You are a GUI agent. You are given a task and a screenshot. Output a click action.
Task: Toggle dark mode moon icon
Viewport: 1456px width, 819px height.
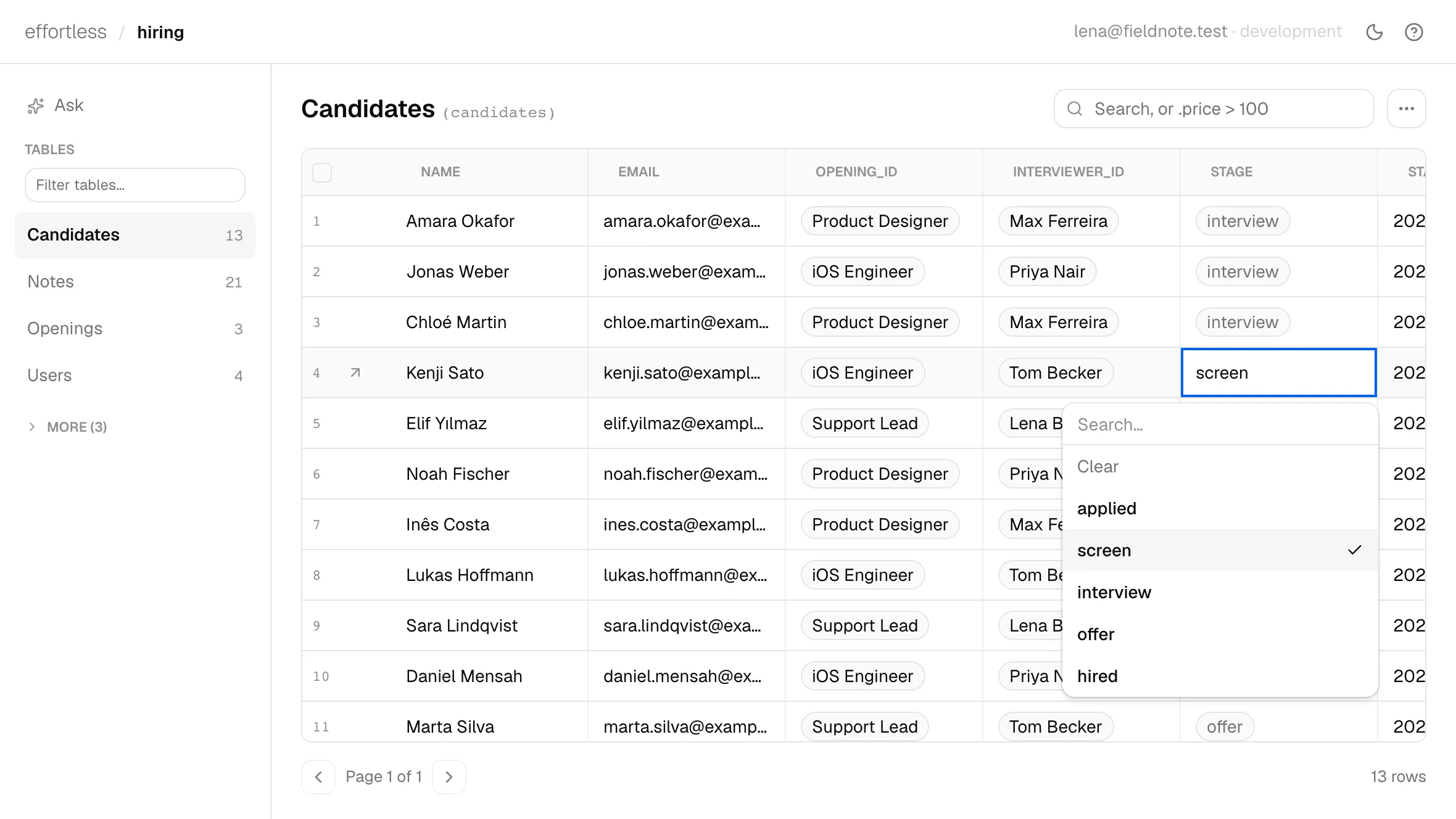(x=1374, y=32)
